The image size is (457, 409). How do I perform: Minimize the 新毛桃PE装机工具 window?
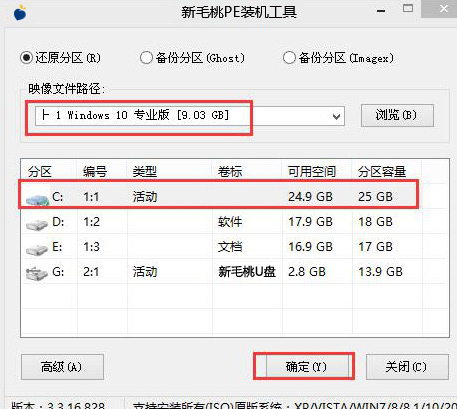tap(381, 11)
